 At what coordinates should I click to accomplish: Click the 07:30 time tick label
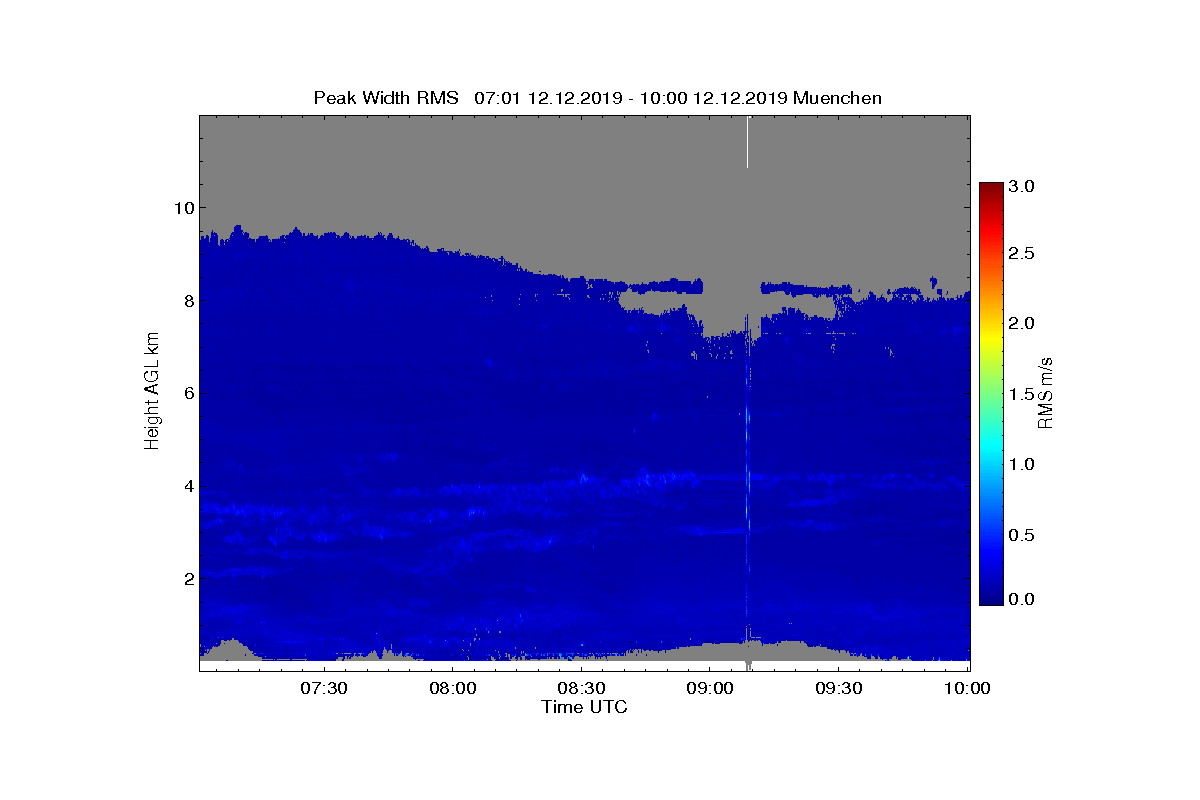click(324, 688)
